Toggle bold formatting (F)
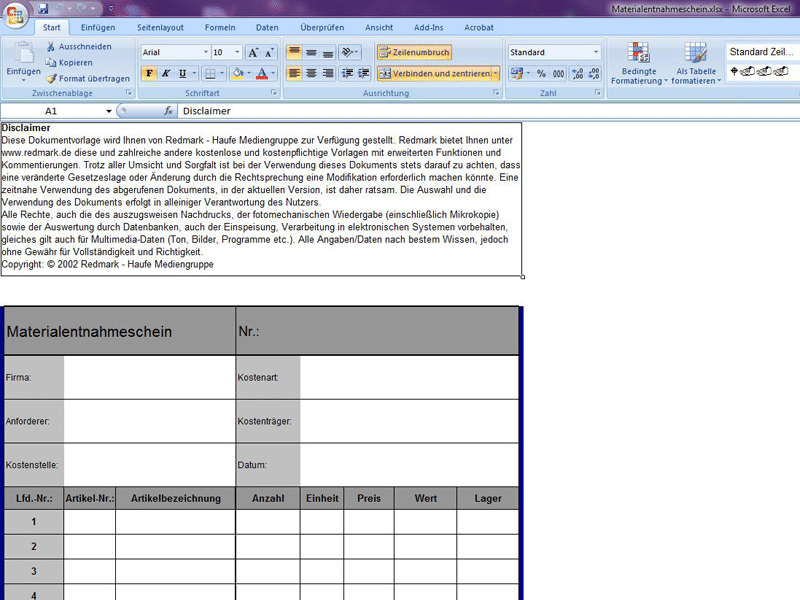 point(149,73)
